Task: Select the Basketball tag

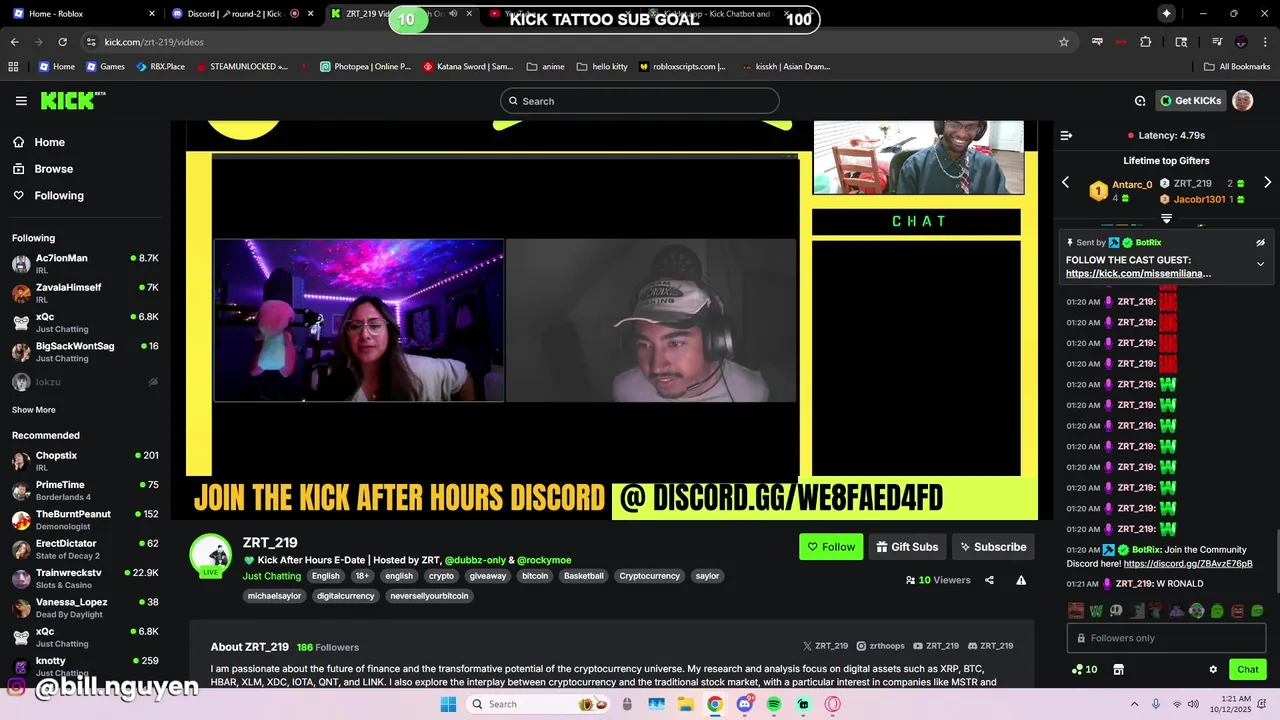Action: point(583,576)
